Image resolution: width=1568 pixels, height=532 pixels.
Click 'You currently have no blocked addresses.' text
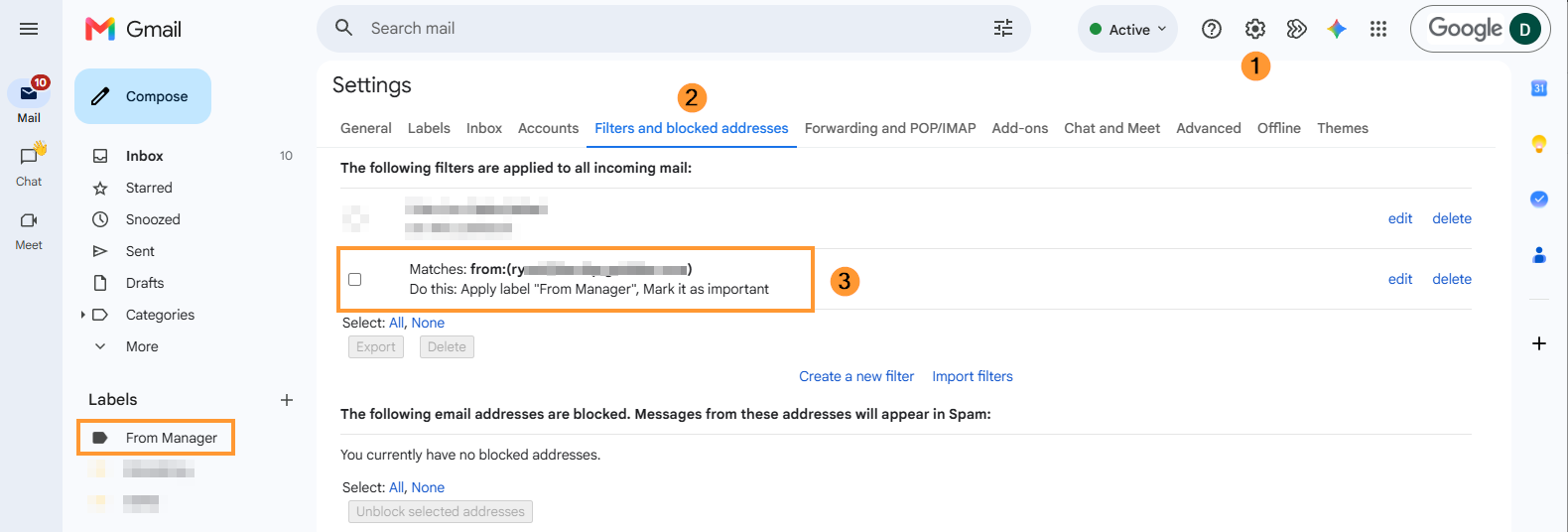tap(470, 455)
